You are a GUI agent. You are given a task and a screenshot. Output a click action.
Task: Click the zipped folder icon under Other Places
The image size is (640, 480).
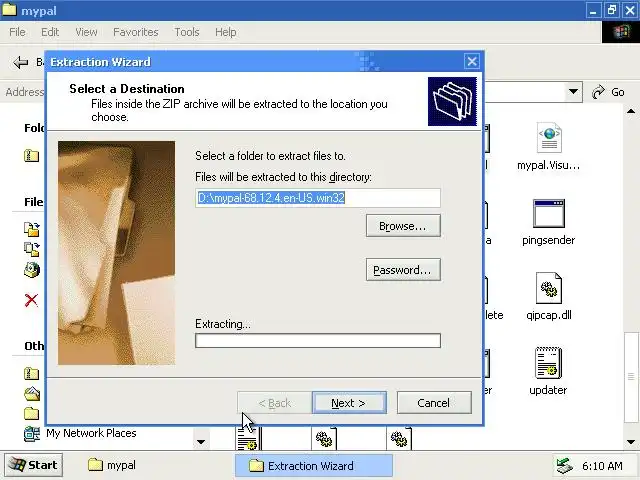31,373
